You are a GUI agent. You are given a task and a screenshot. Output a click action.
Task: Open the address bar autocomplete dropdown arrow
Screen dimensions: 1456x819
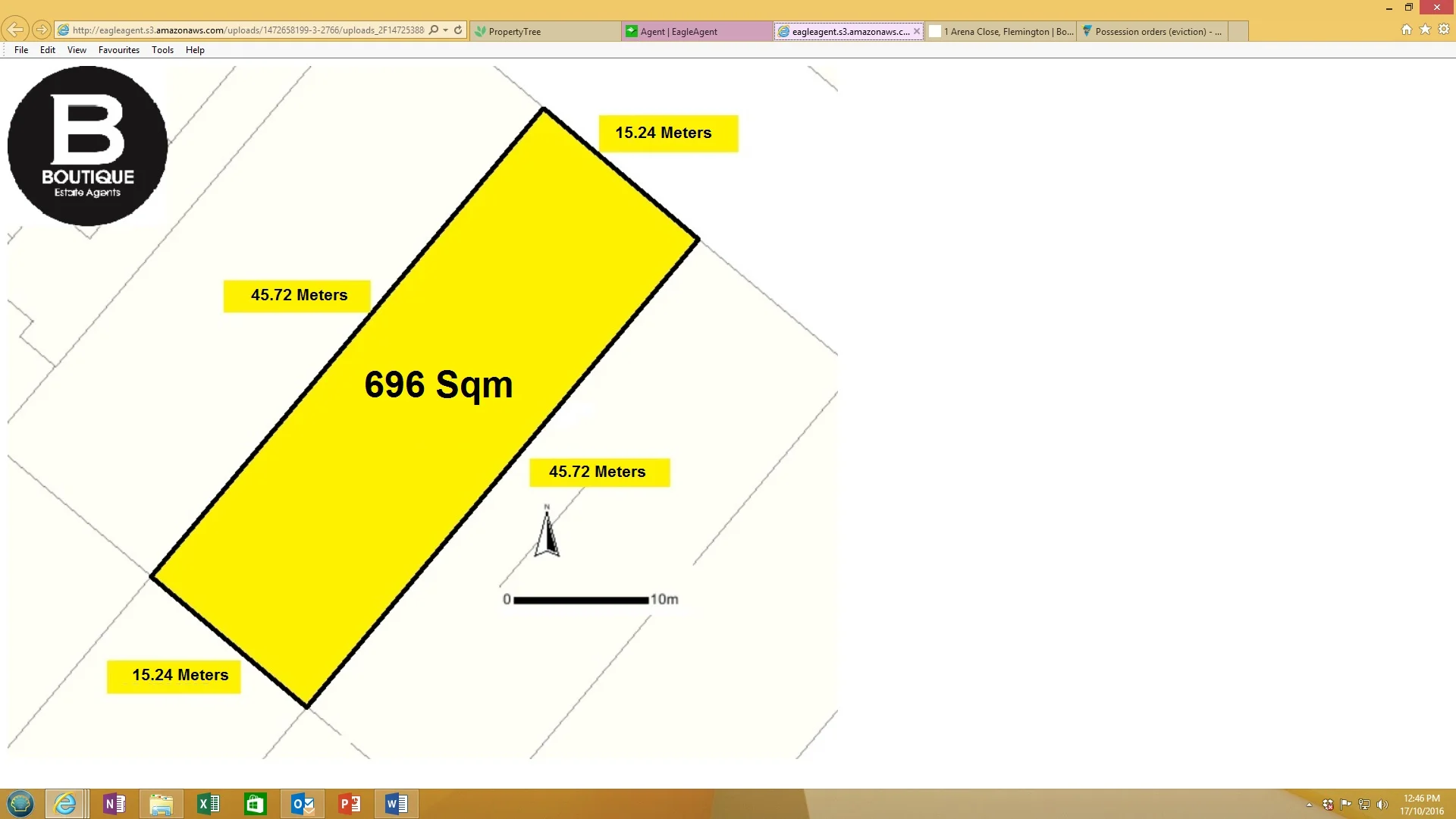[x=446, y=30]
